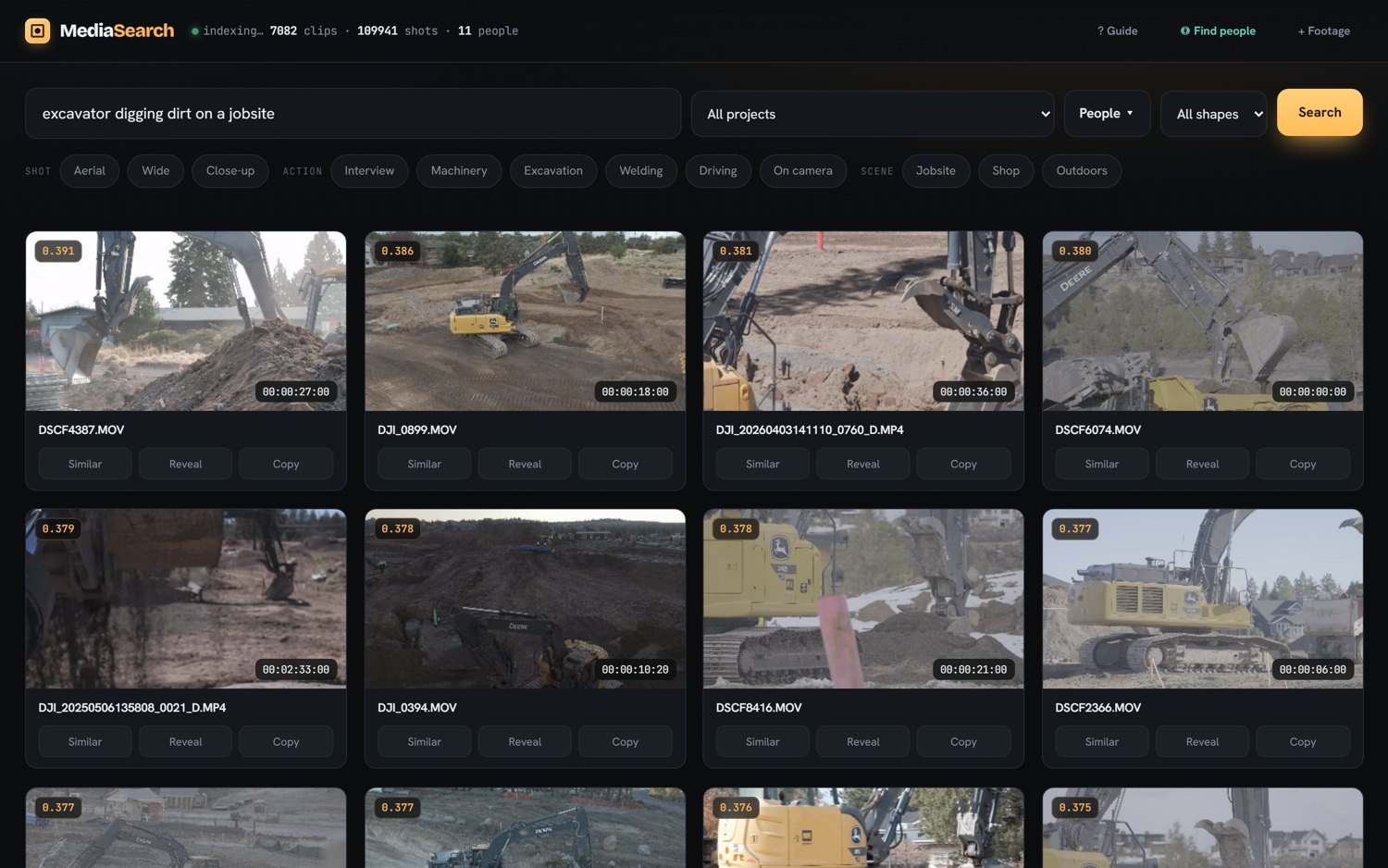
Task: Click the MediaSearch logo icon
Action: [x=37, y=31]
